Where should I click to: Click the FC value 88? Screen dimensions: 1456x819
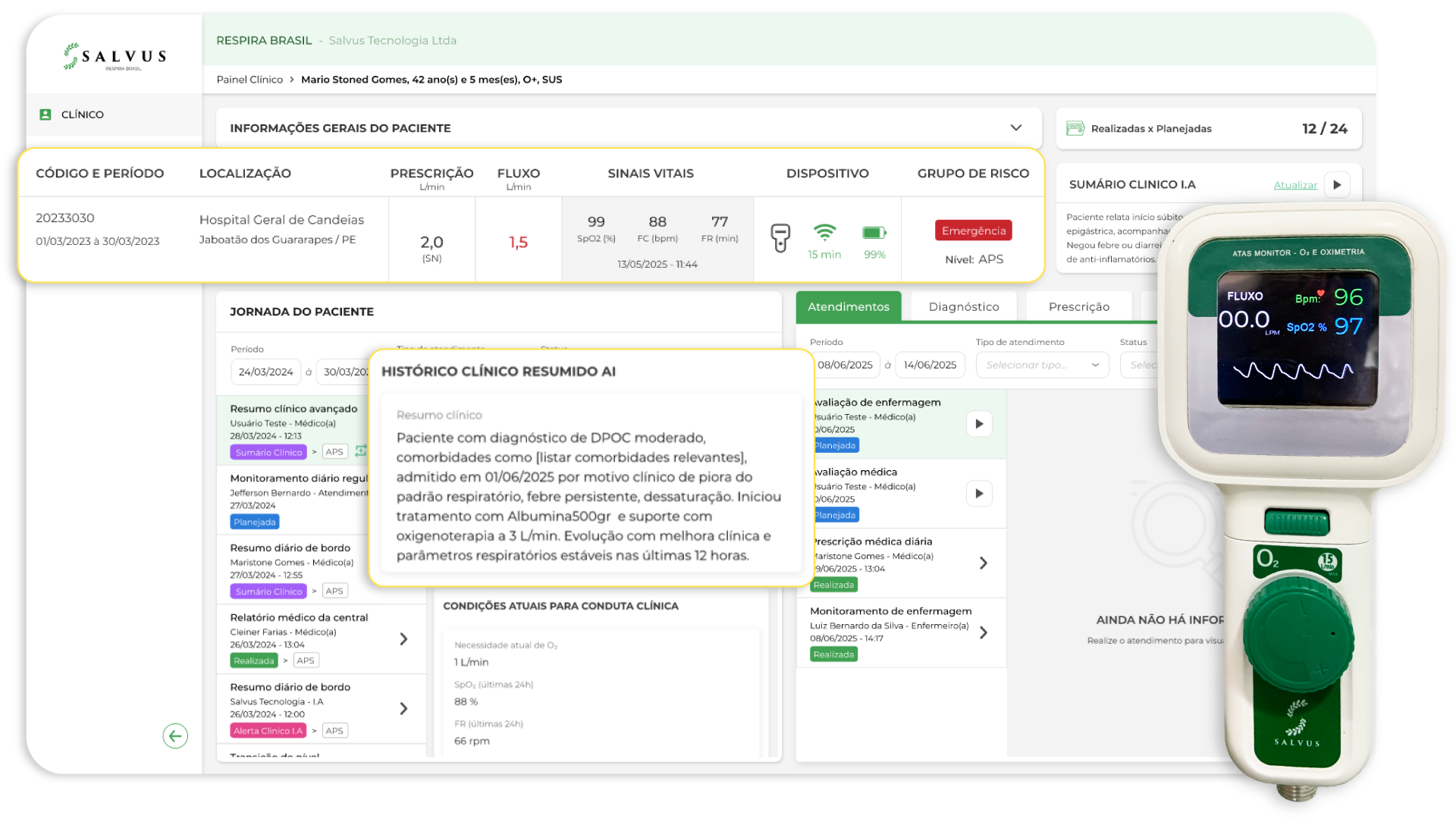coord(657,221)
